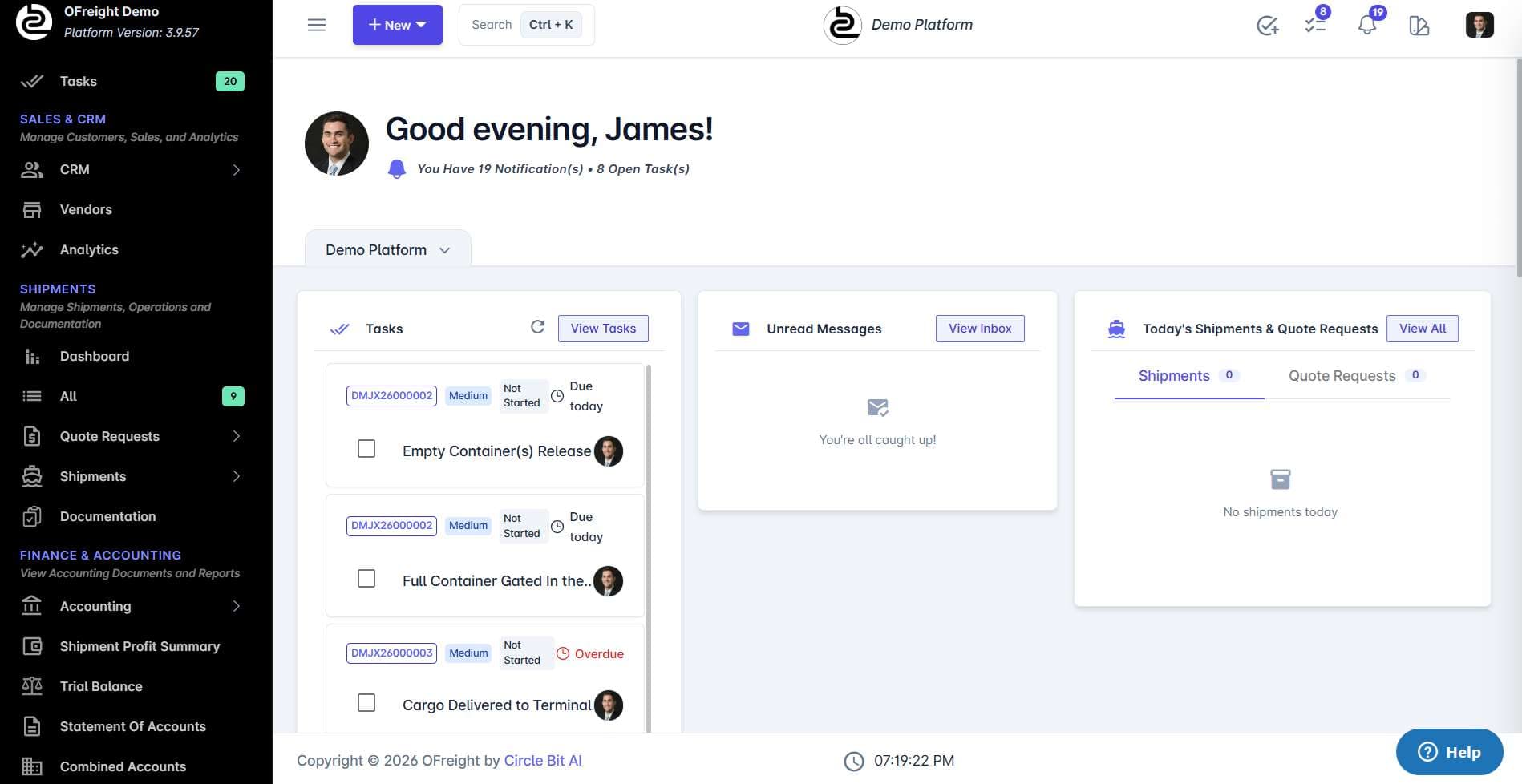The image size is (1522, 784).
Task: Open the Trial Balance scale icon
Action: [x=31, y=686]
